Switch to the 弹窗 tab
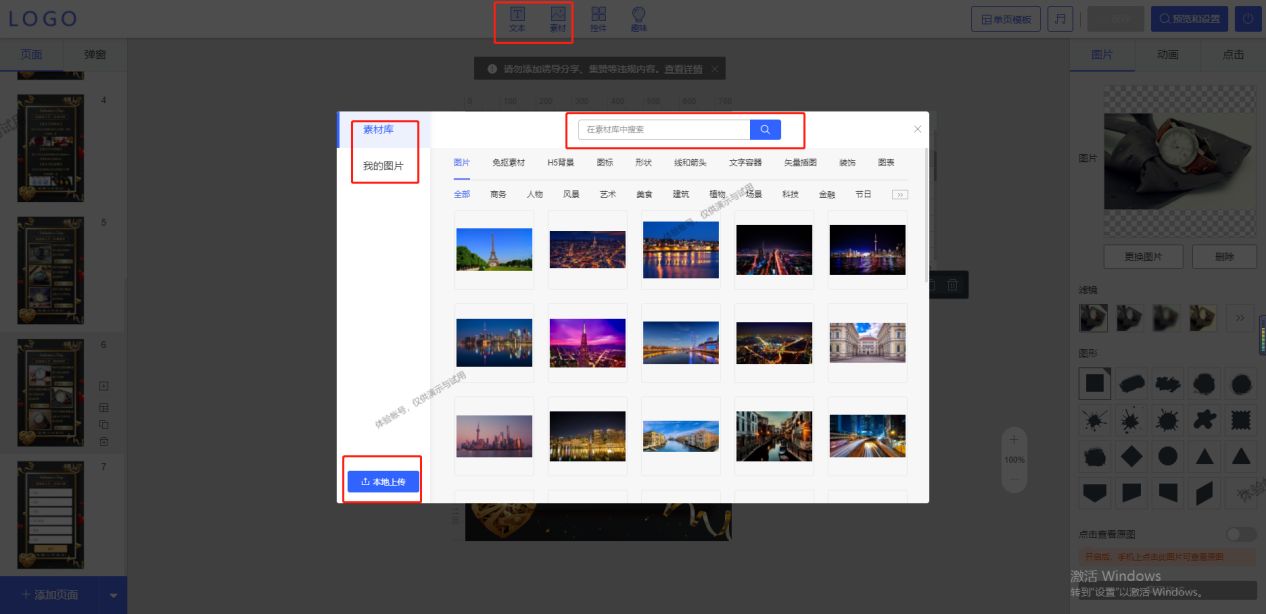Image resolution: width=1266 pixels, height=614 pixels. pos(94,55)
